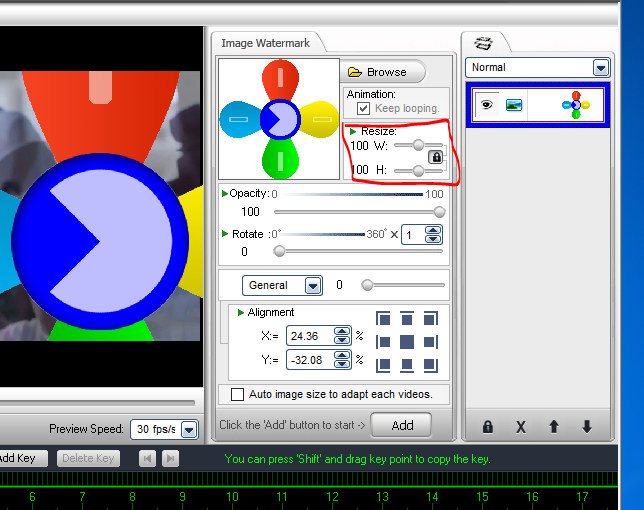Align watermark to middle-left
644x510 pixels.
coord(383,342)
